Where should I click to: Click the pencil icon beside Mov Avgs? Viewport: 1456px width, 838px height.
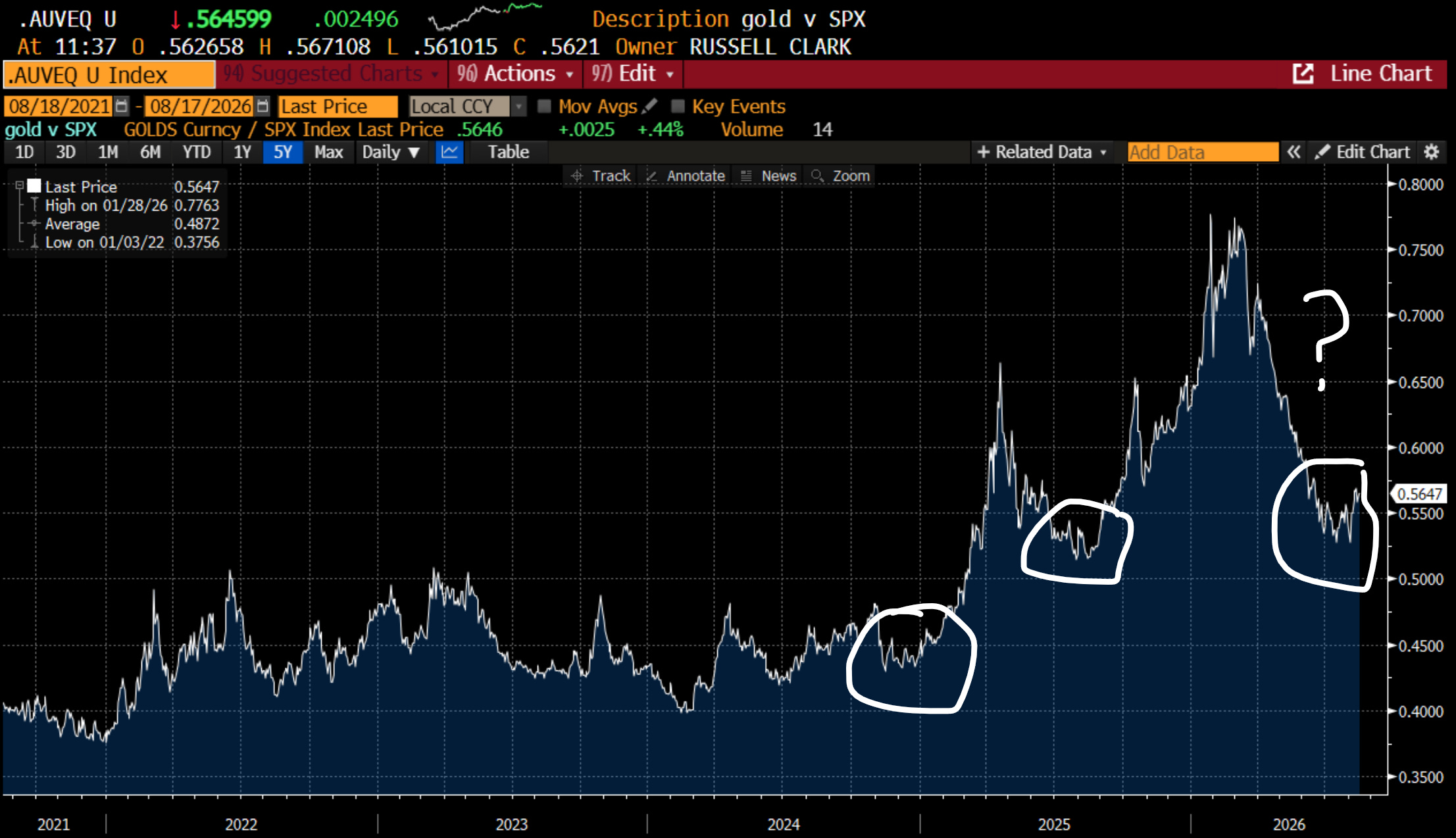pyautogui.click(x=650, y=106)
